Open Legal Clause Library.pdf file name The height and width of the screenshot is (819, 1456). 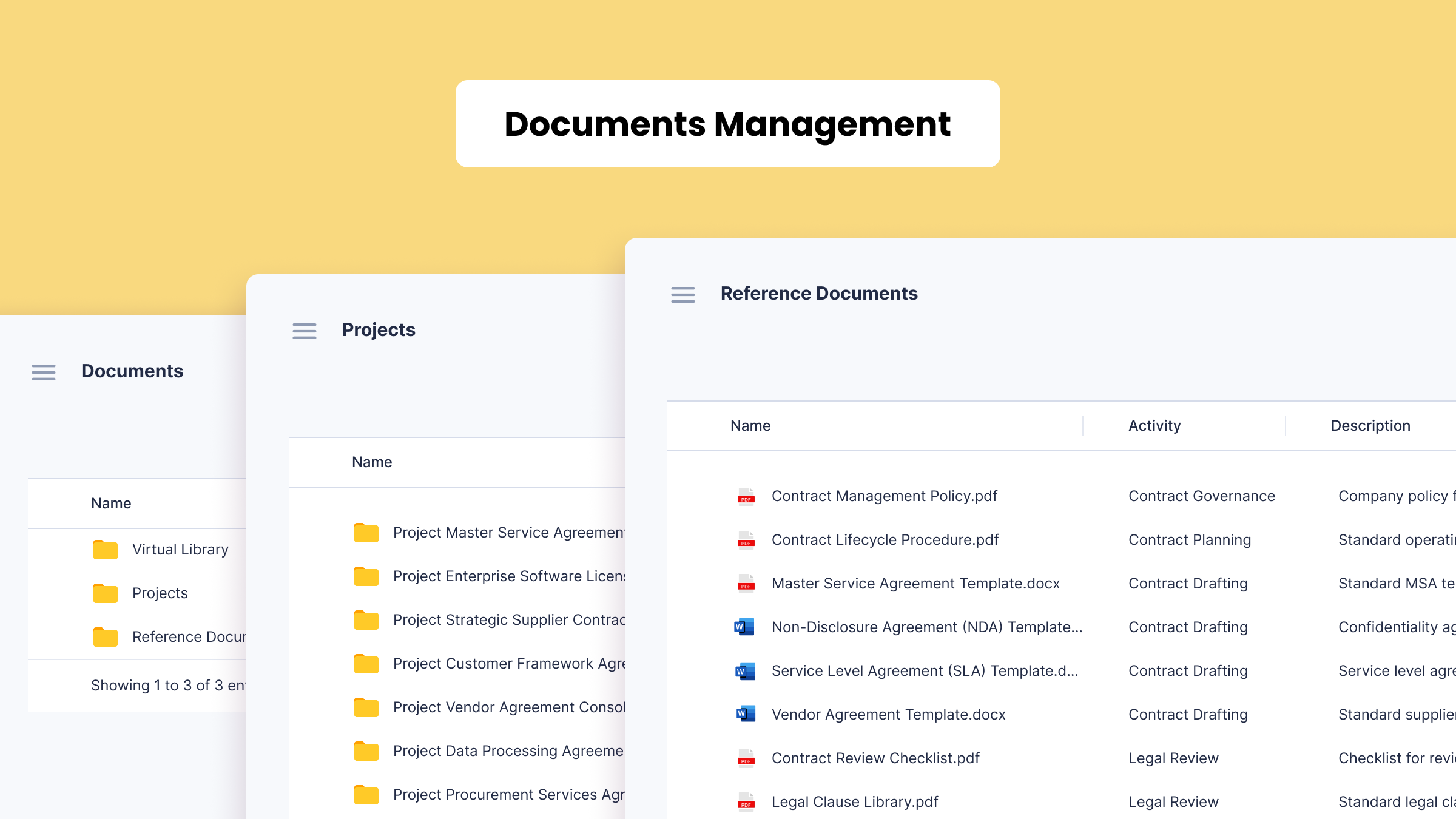coord(855,802)
